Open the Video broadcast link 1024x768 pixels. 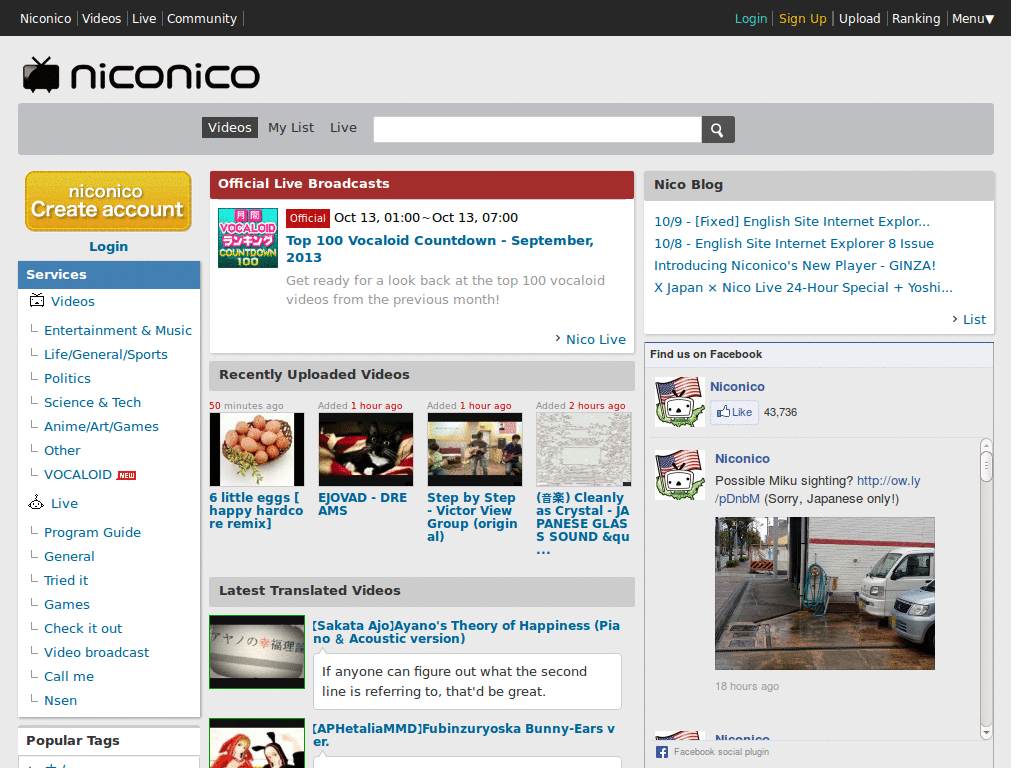pos(97,652)
